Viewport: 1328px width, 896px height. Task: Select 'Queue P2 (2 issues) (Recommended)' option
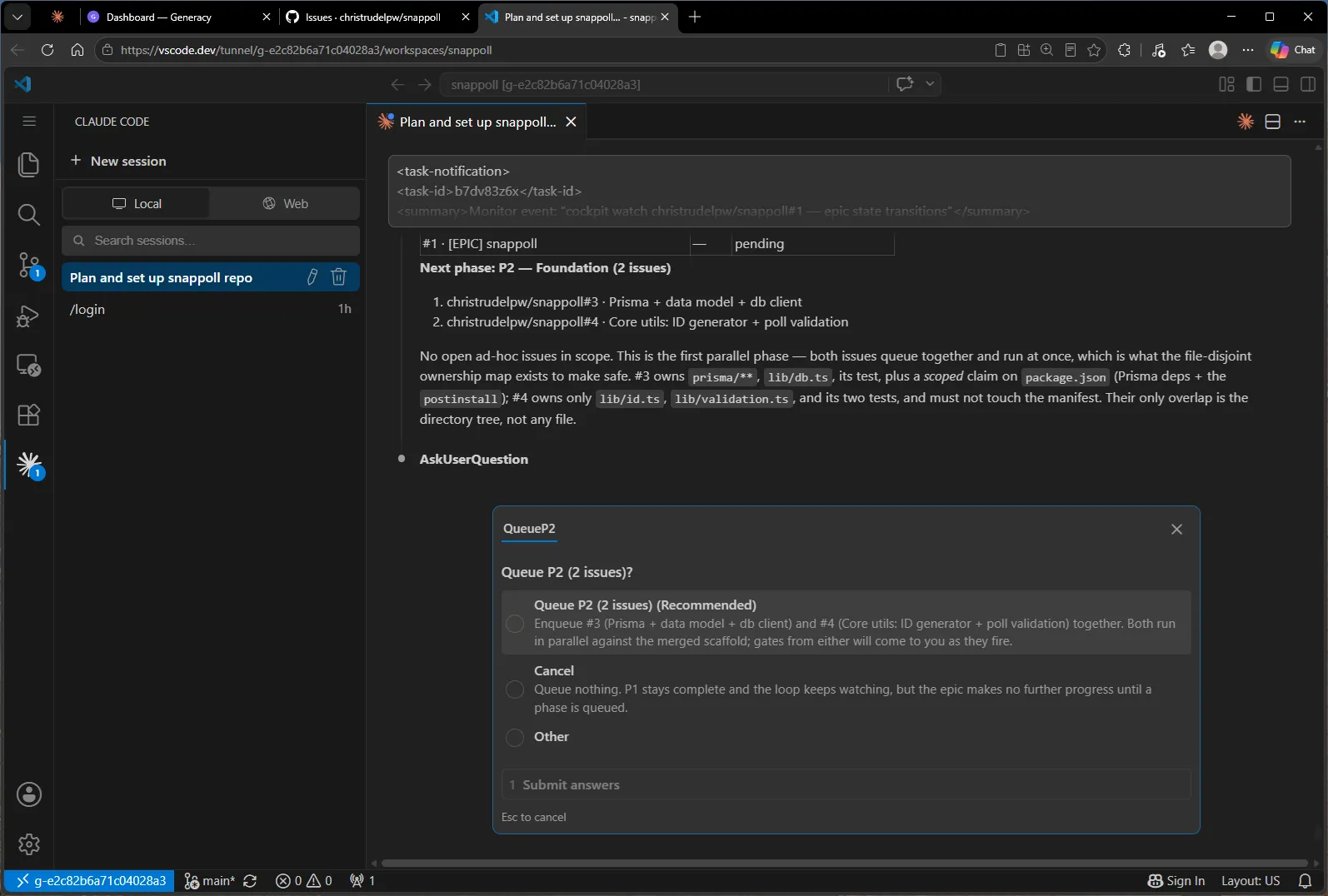coord(846,623)
